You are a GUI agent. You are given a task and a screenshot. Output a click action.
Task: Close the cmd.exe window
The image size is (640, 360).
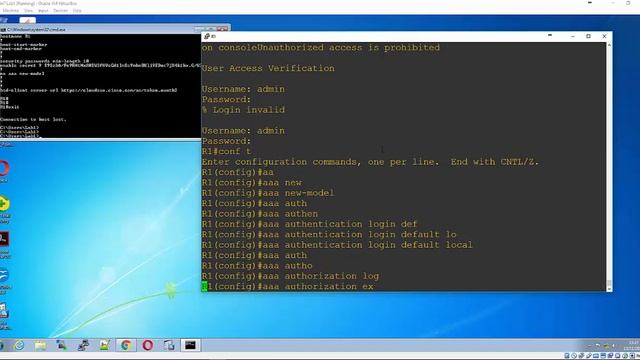(223, 29)
